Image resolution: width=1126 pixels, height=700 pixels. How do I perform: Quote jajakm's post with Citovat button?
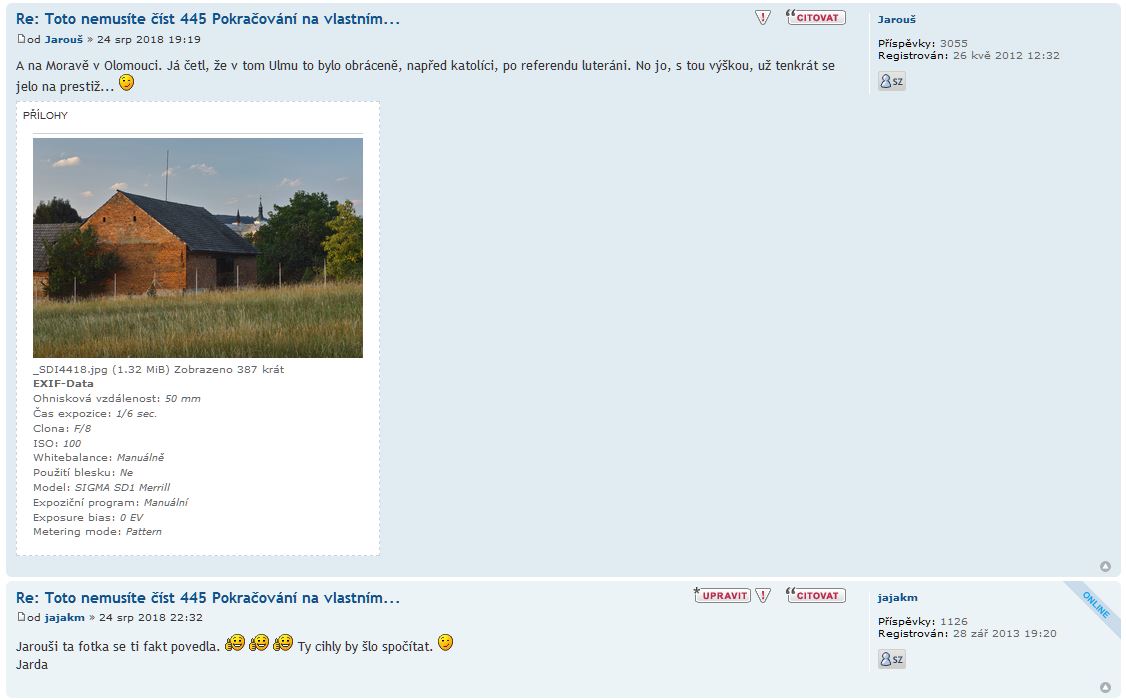pos(816,595)
